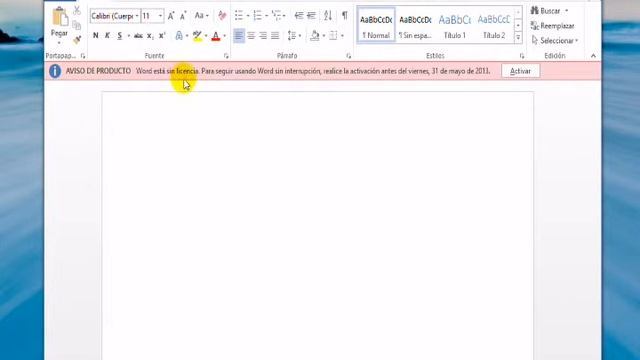640x360 pixels.
Task: Click the multilevel list icon
Action: pyautogui.click(x=277, y=16)
